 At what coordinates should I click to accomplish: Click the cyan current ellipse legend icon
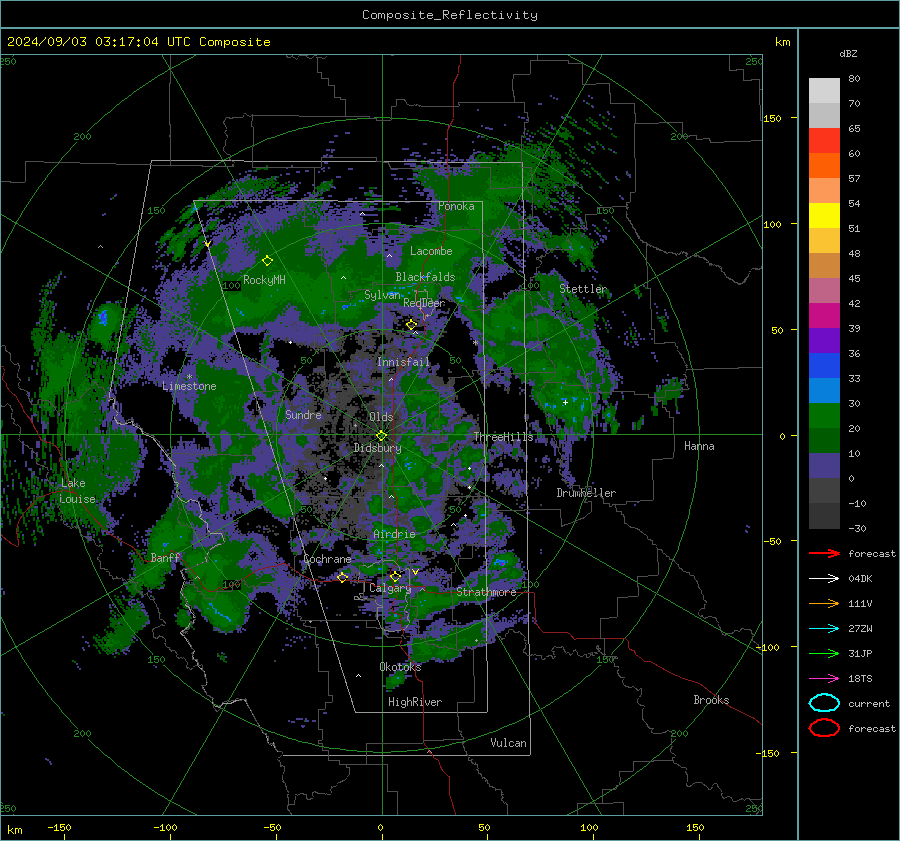(x=824, y=703)
